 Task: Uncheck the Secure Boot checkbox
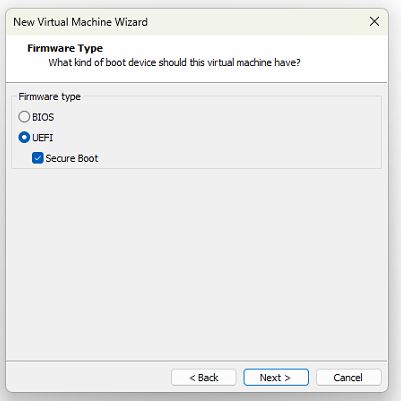pyautogui.click(x=38, y=158)
